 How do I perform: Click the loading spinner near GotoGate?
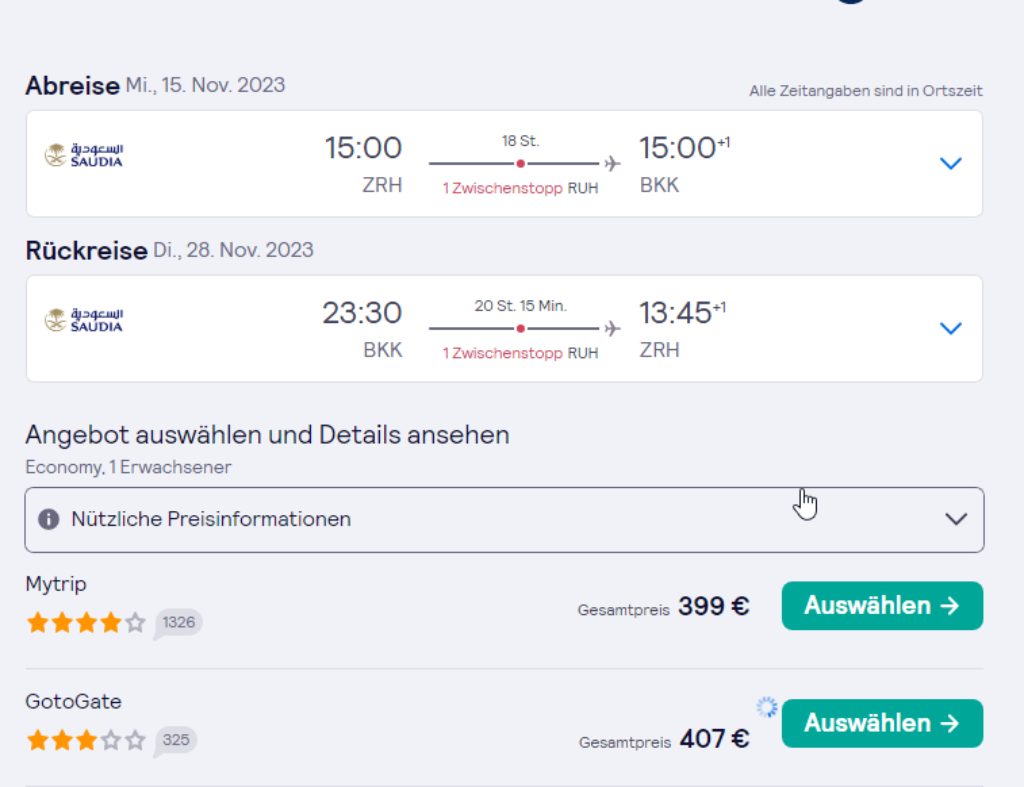coord(766,707)
